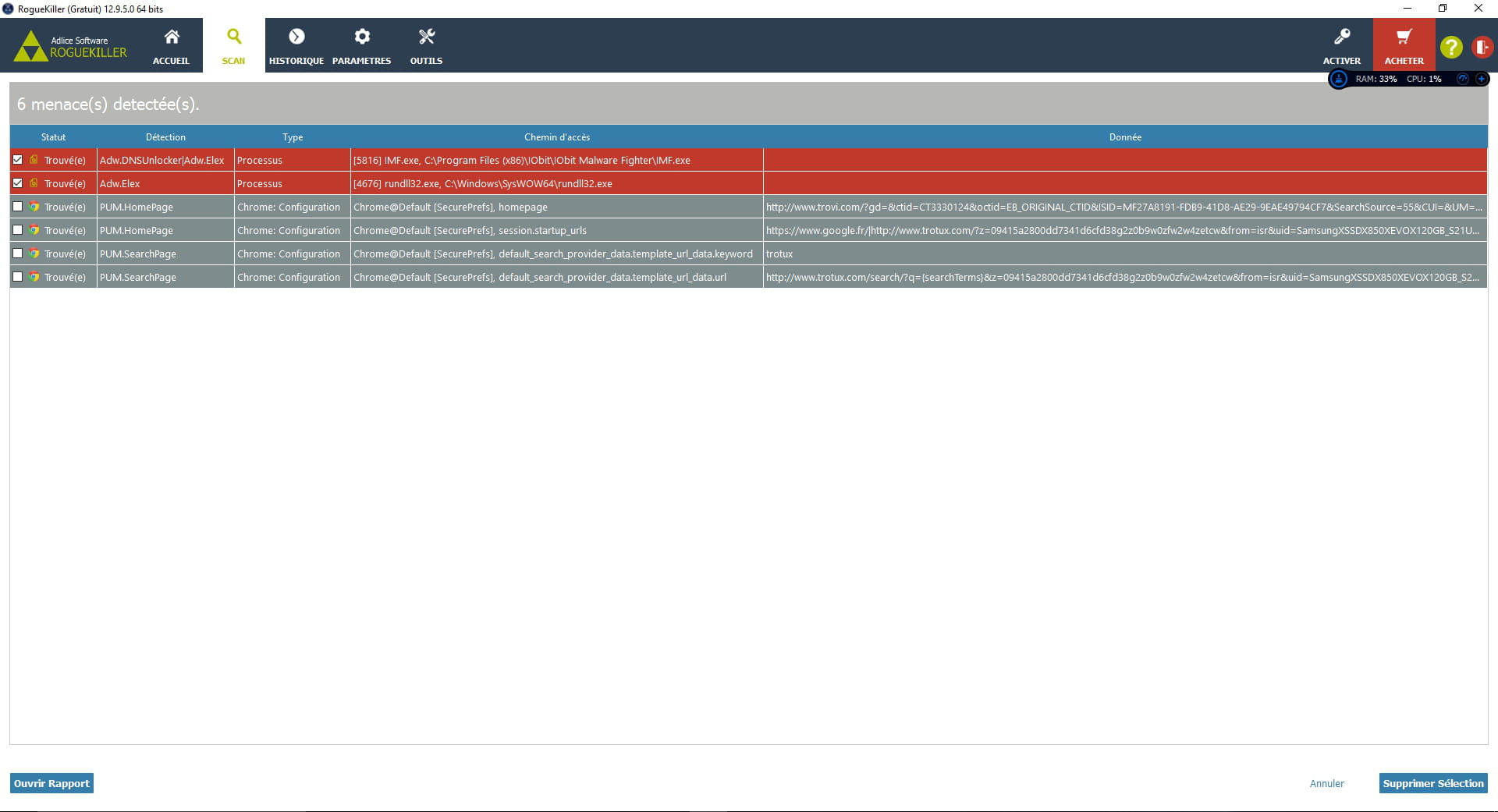This screenshot has width=1498, height=812.
Task: Click the Annuler link
Action: (x=1326, y=783)
